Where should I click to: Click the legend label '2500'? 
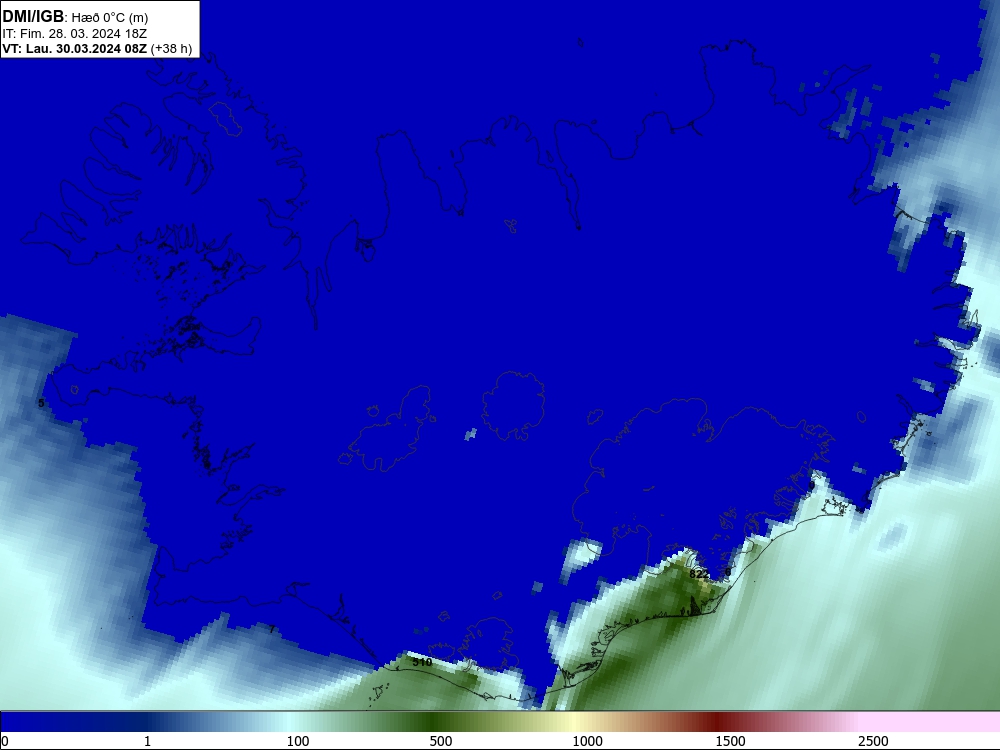click(873, 741)
